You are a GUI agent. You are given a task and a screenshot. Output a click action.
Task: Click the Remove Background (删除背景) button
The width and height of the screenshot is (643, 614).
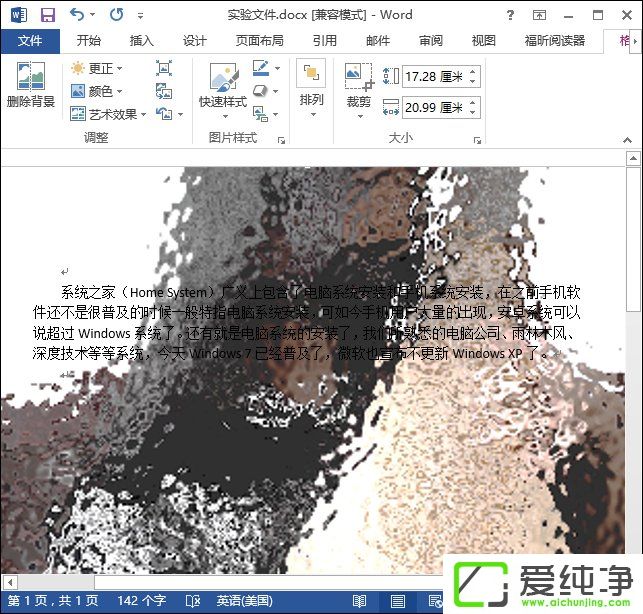[30, 84]
